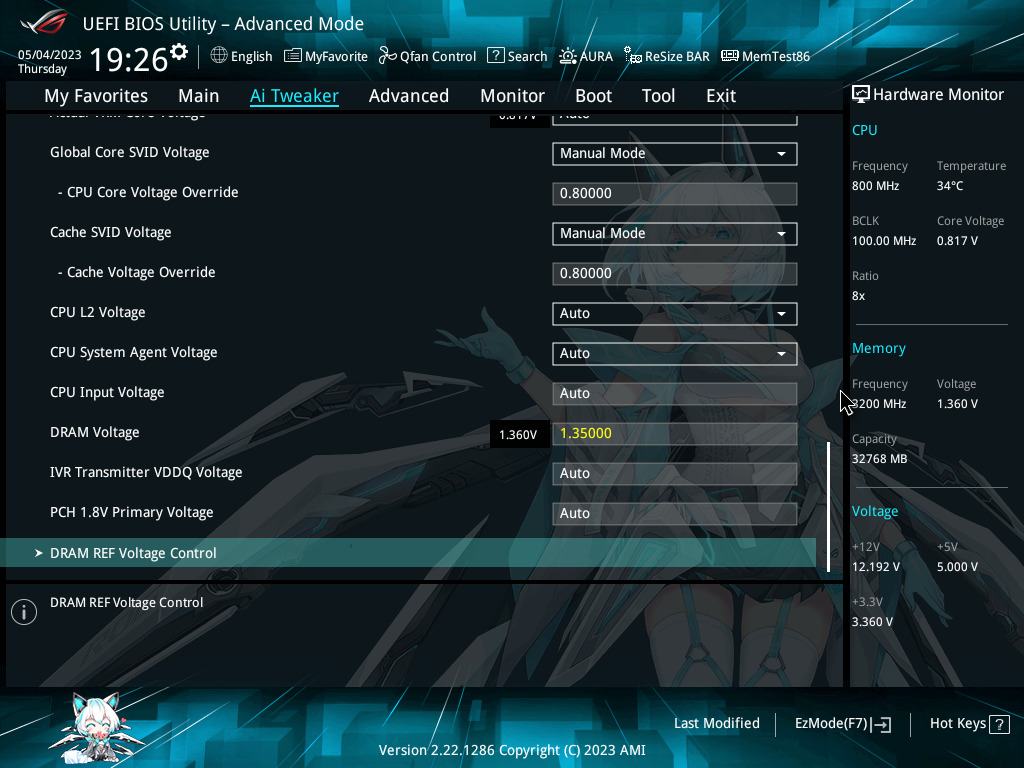Click the Hardware Monitor display icon
1024x768 pixels.
click(x=861, y=95)
